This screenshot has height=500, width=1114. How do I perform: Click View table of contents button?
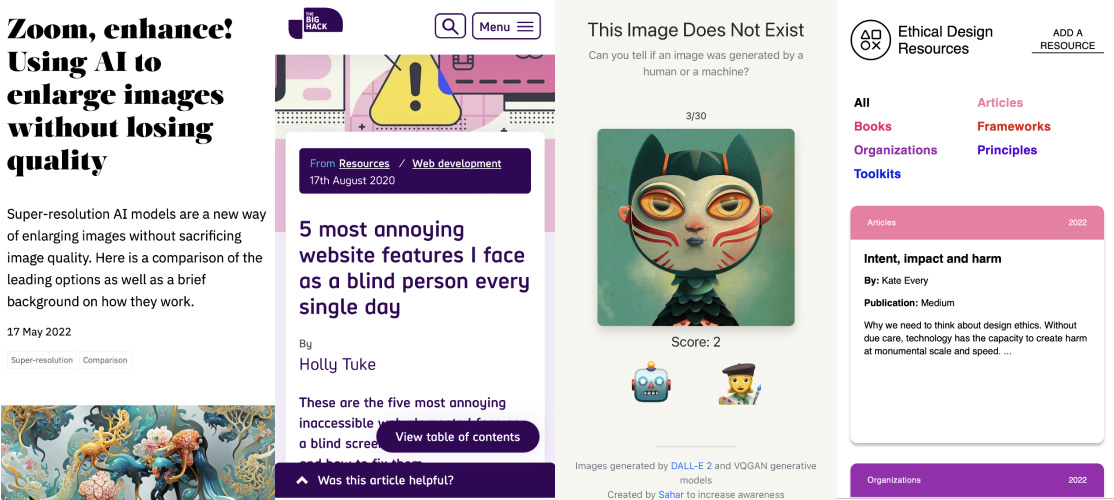pyautogui.click(x=458, y=437)
